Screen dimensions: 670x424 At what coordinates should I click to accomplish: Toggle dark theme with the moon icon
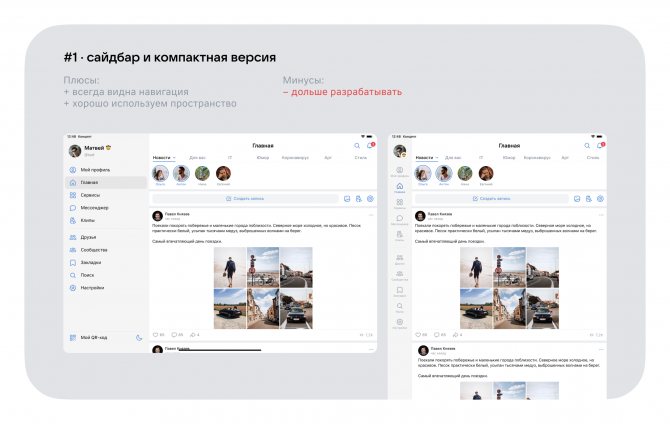click(x=139, y=338)
